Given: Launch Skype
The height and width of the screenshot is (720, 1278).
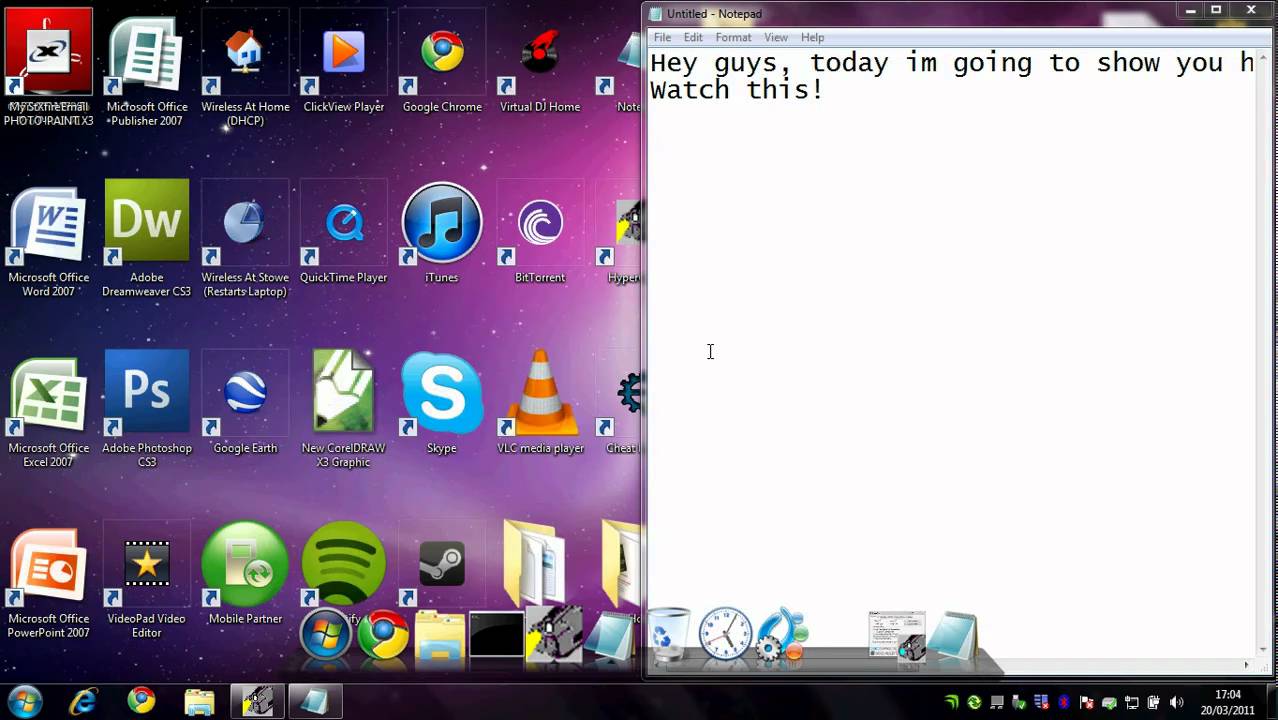Looking at the screenshot, I should click(x=441, y=392).
